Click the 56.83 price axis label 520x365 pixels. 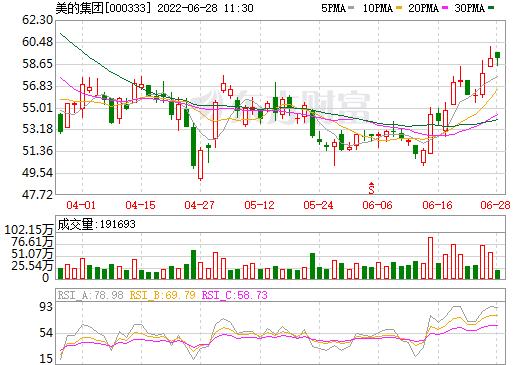coord(37,86)
